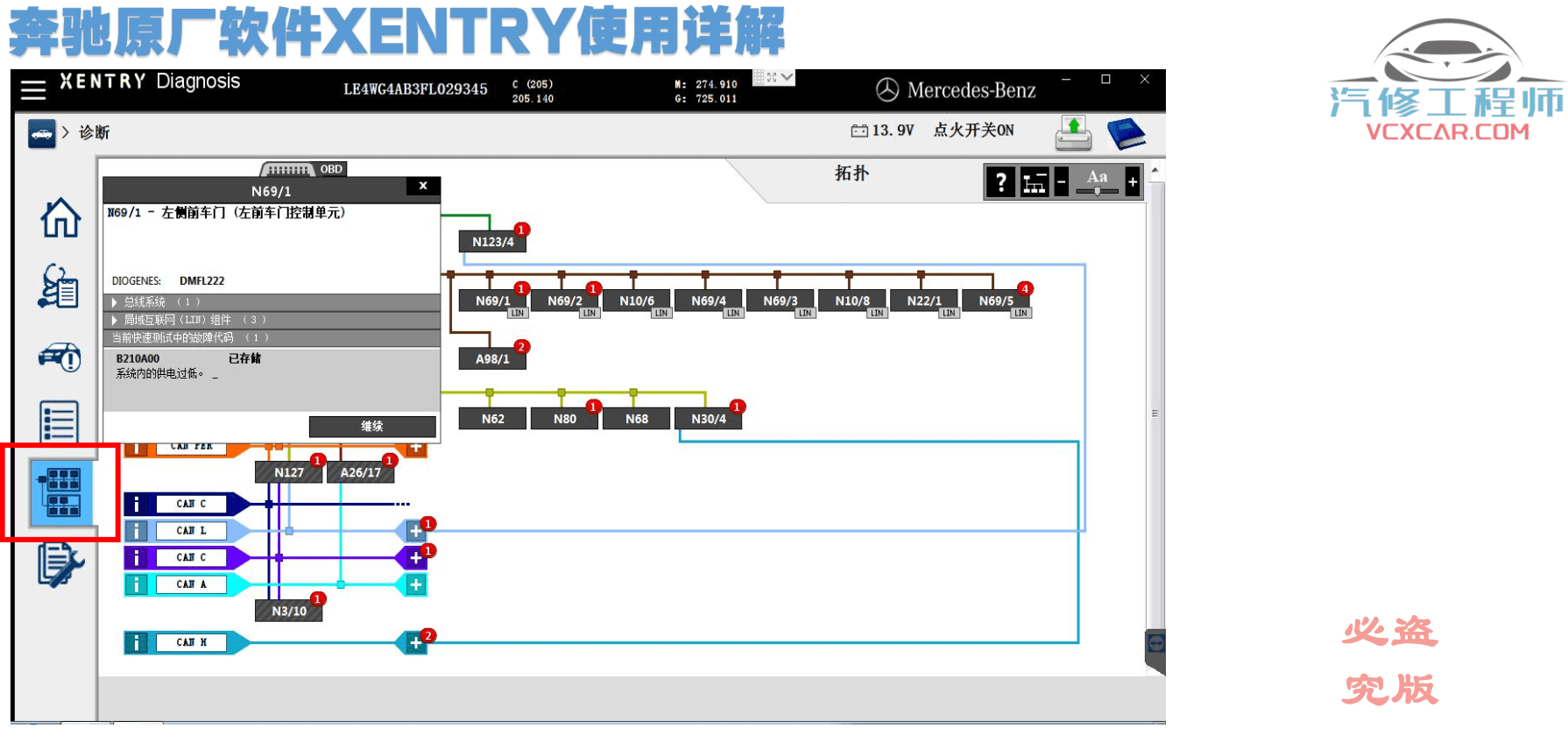The height and width of the screenshot is (750, 1568).
Task: Click the 诊断 breadcrumb label
Action: (x=95, y=132)
